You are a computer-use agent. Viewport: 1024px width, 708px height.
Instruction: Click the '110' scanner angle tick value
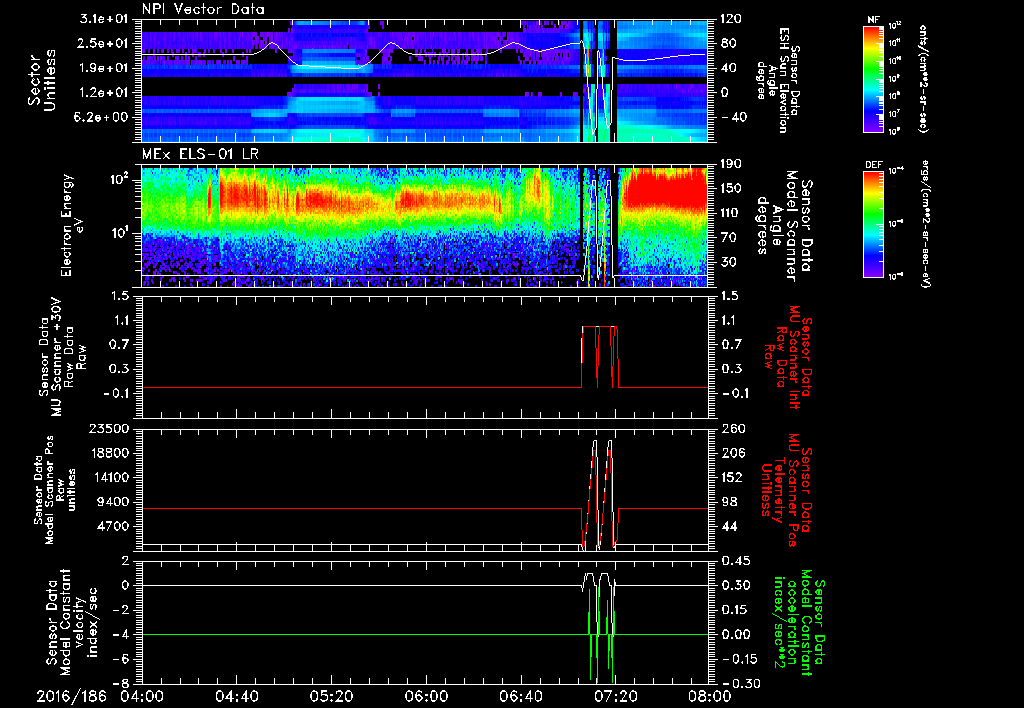click(x=730, y=213)
